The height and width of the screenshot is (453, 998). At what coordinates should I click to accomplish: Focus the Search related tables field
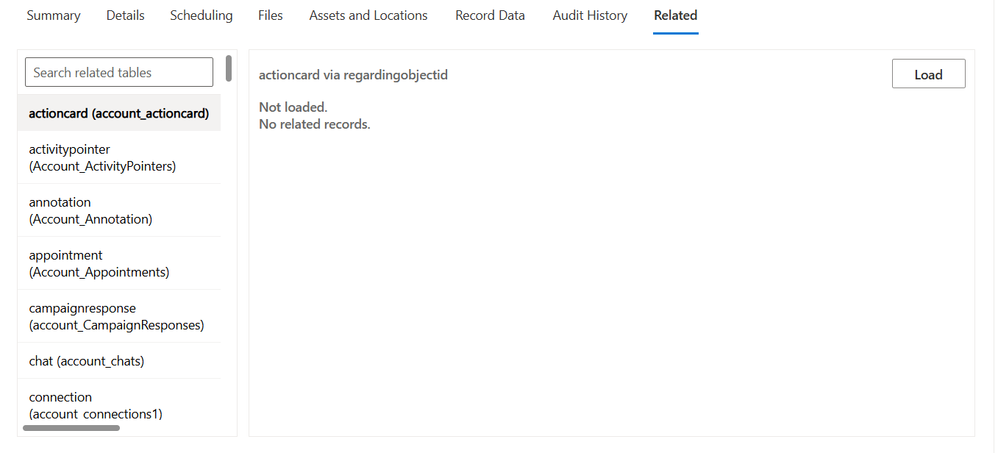[x=119, y=73]
